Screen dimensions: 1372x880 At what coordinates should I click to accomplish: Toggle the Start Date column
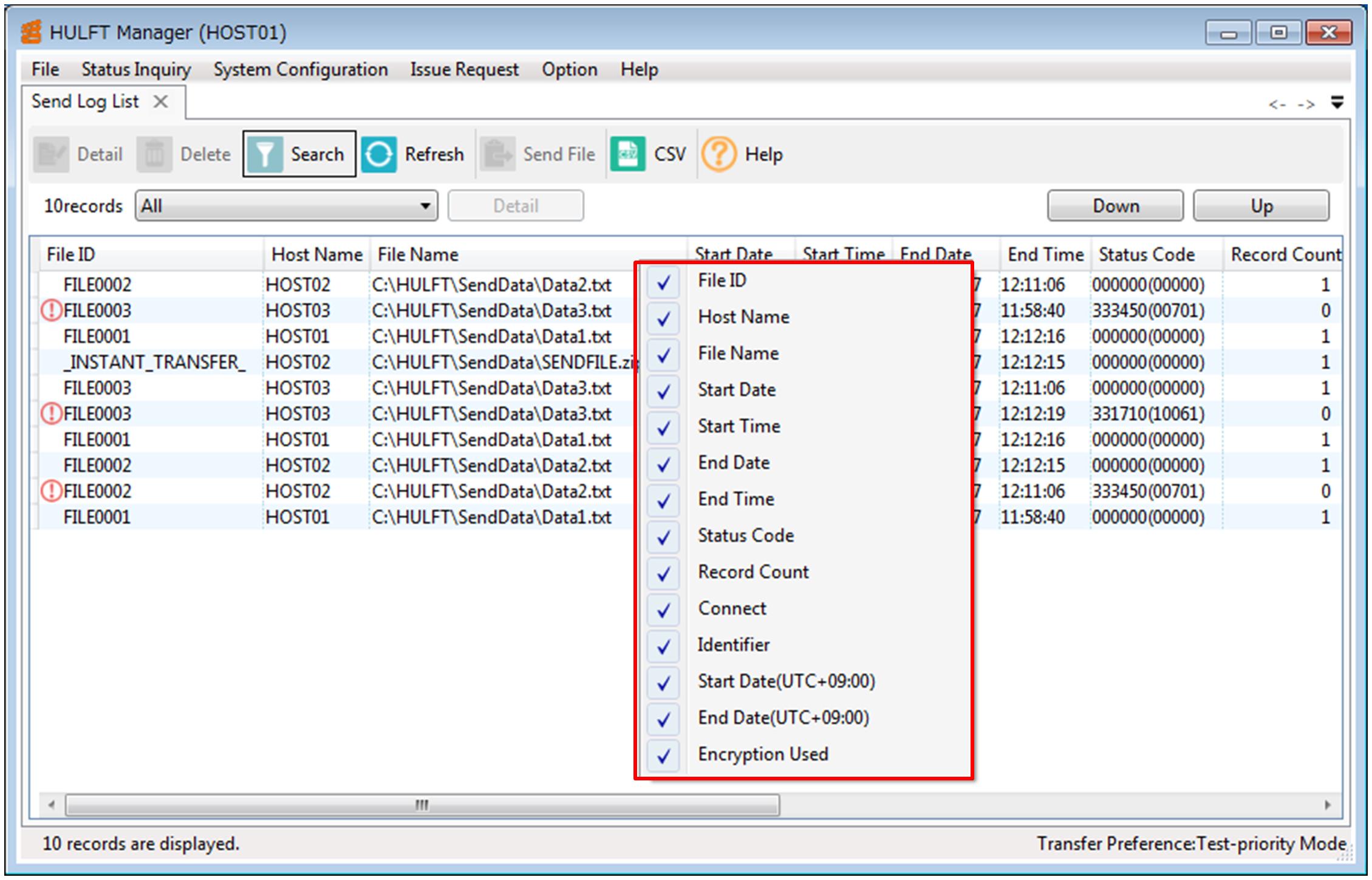(663, 391)
